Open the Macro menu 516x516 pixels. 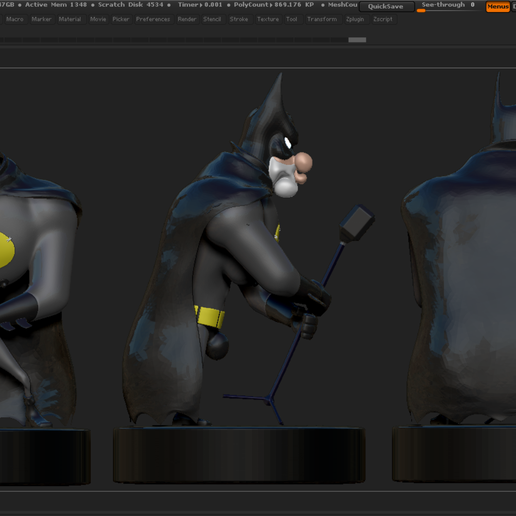[15, 19]
